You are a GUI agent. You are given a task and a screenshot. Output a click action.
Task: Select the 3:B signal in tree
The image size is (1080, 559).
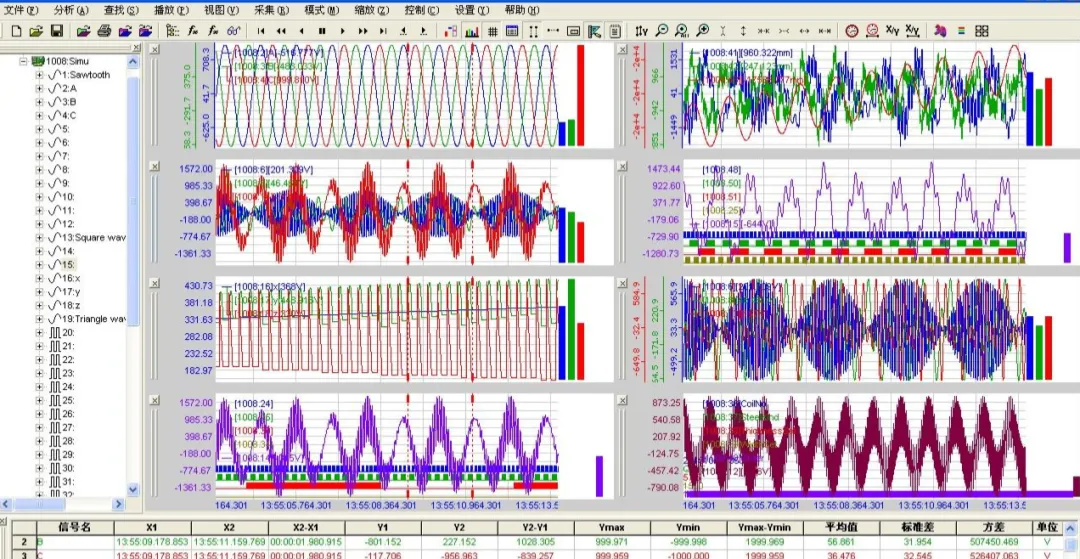69,102
